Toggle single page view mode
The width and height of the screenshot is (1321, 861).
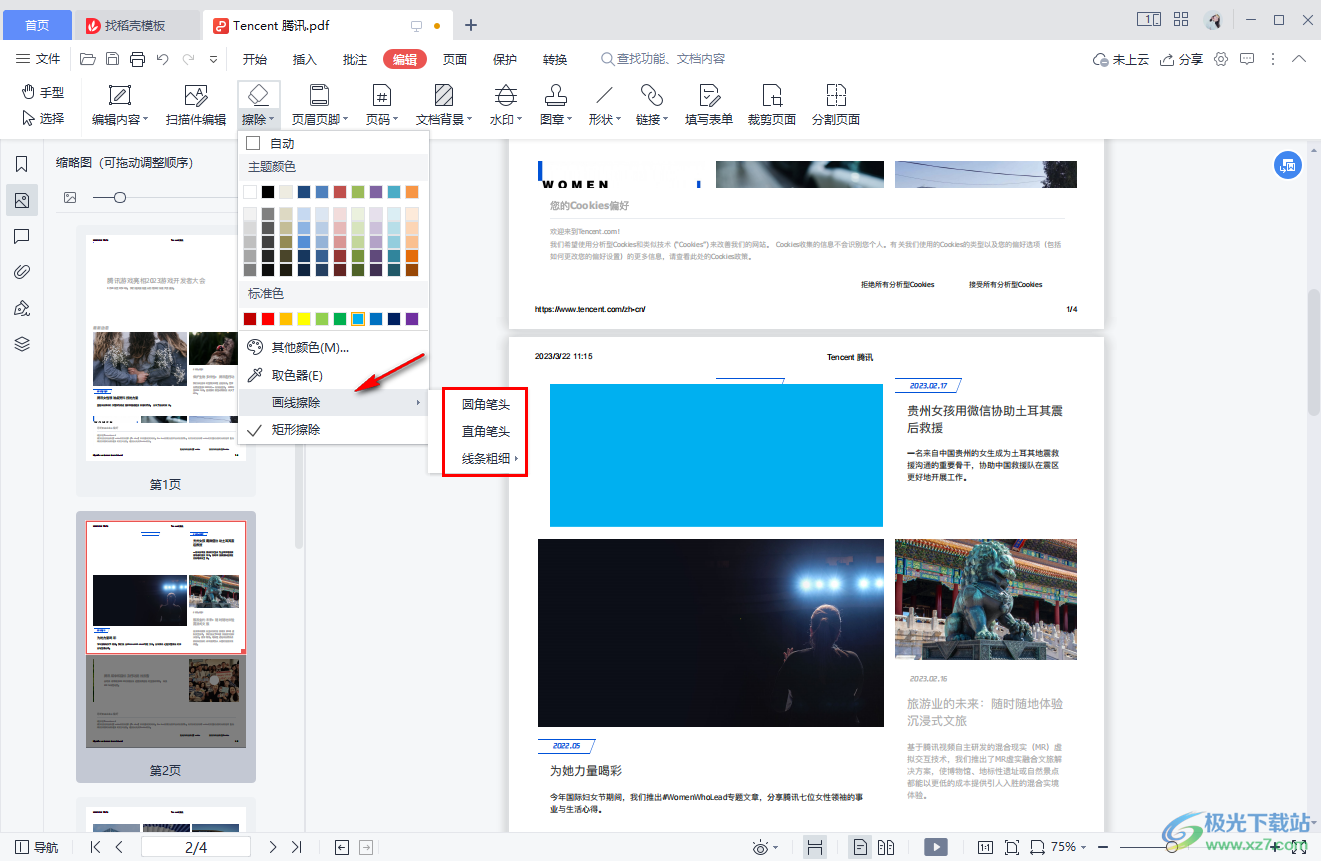860,847
